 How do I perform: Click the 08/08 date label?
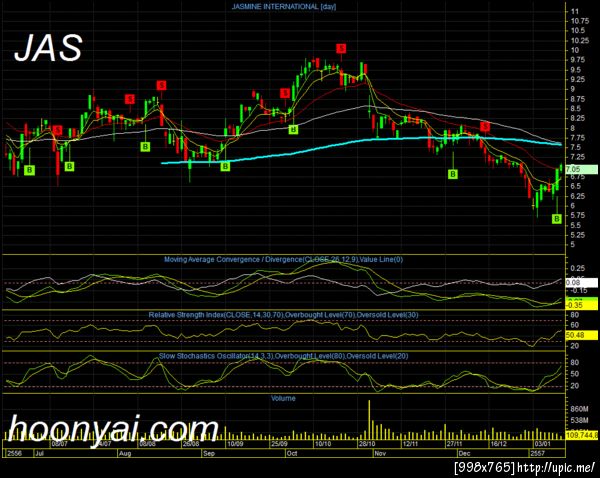click(x=147, y=444)
